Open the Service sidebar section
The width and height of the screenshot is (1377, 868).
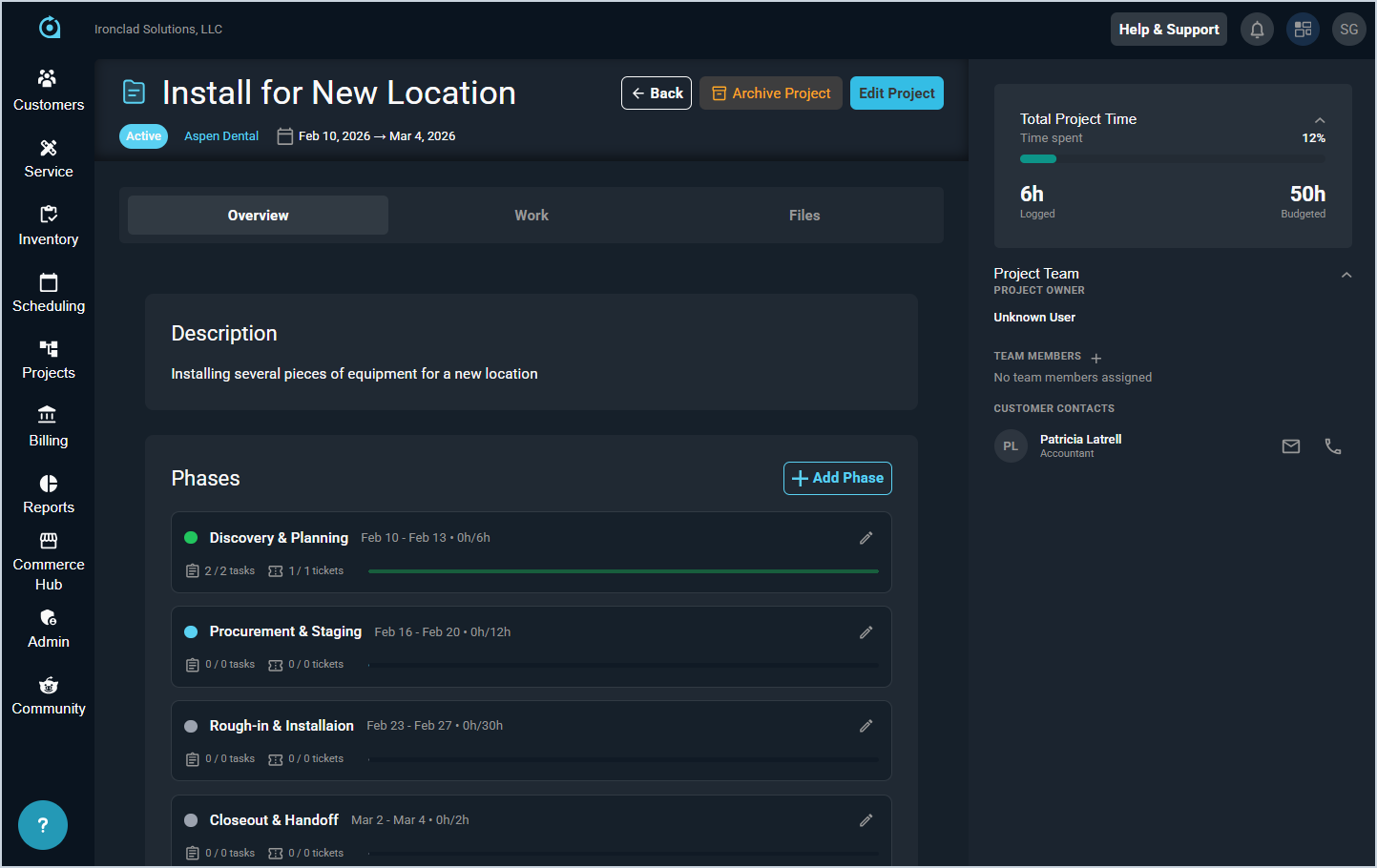coord(48,158)
